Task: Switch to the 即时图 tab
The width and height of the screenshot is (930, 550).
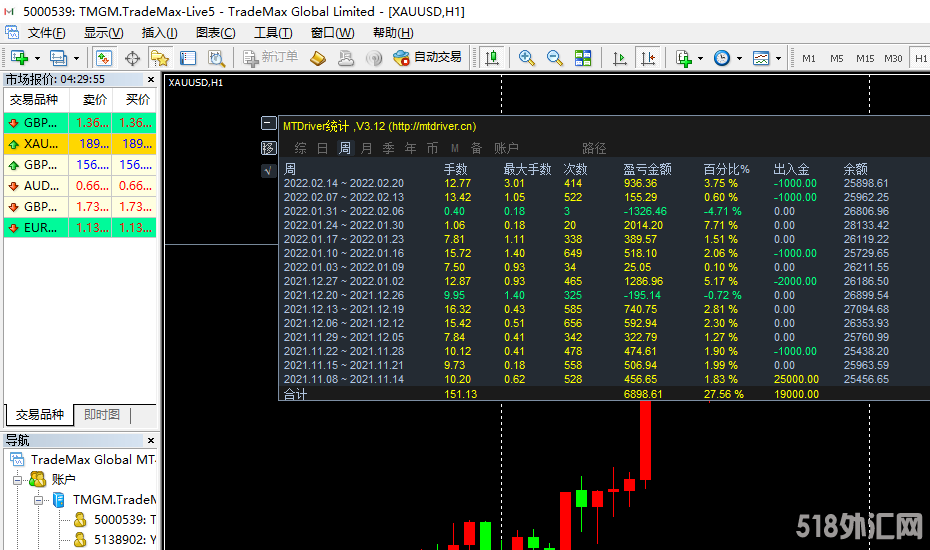Action: (101, 415)
